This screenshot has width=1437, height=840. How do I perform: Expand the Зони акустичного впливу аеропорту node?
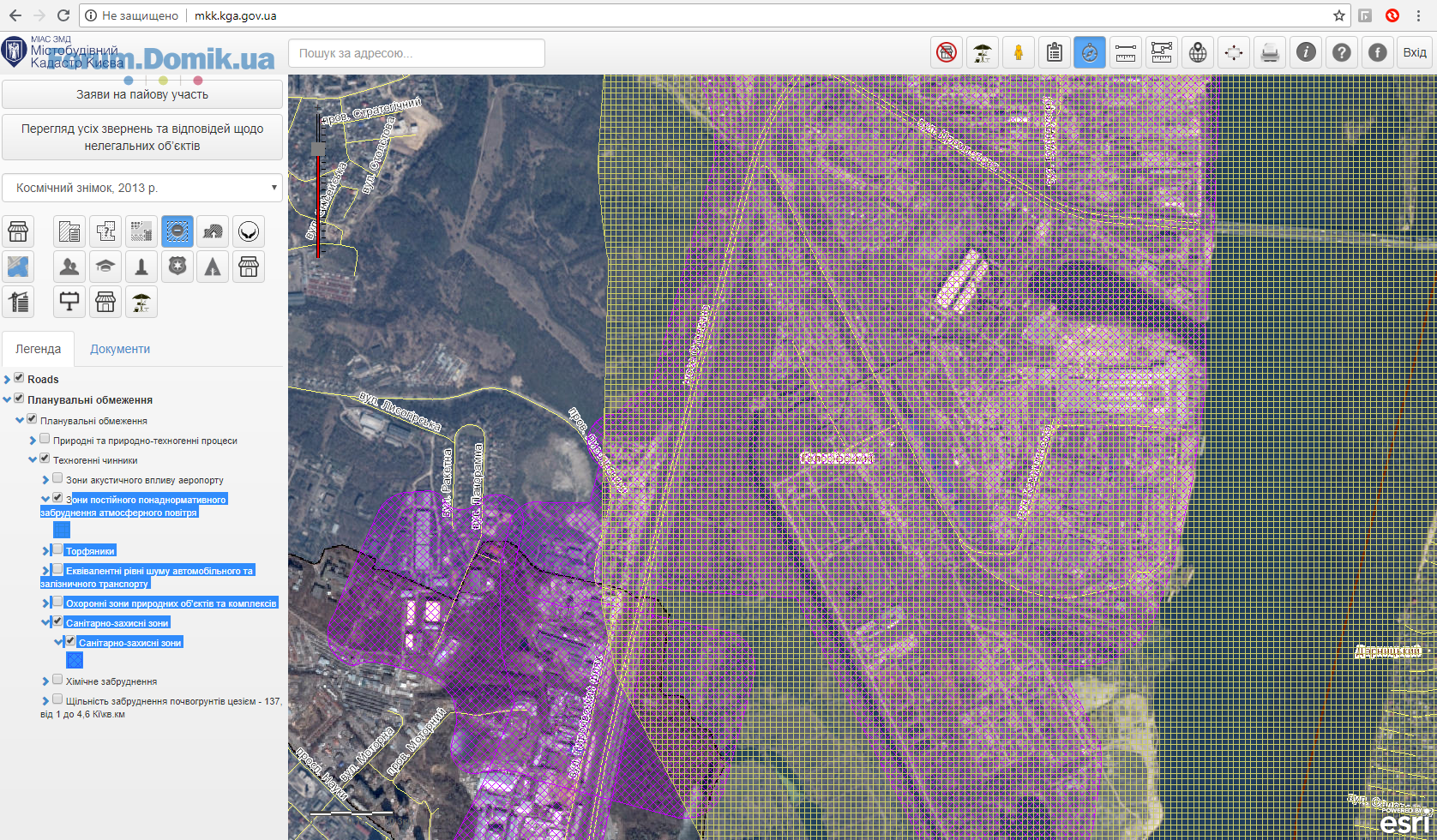coord(45,480)
